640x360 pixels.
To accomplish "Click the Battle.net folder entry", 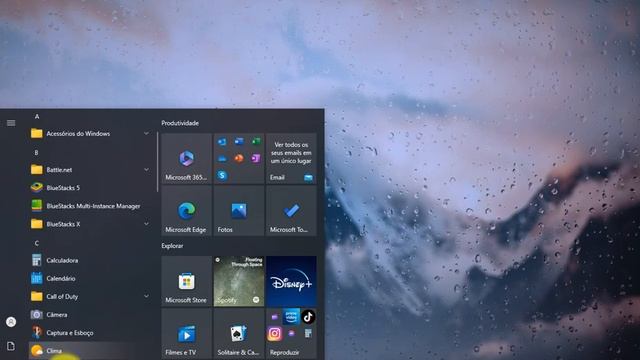I will click(x=90, y=169).
